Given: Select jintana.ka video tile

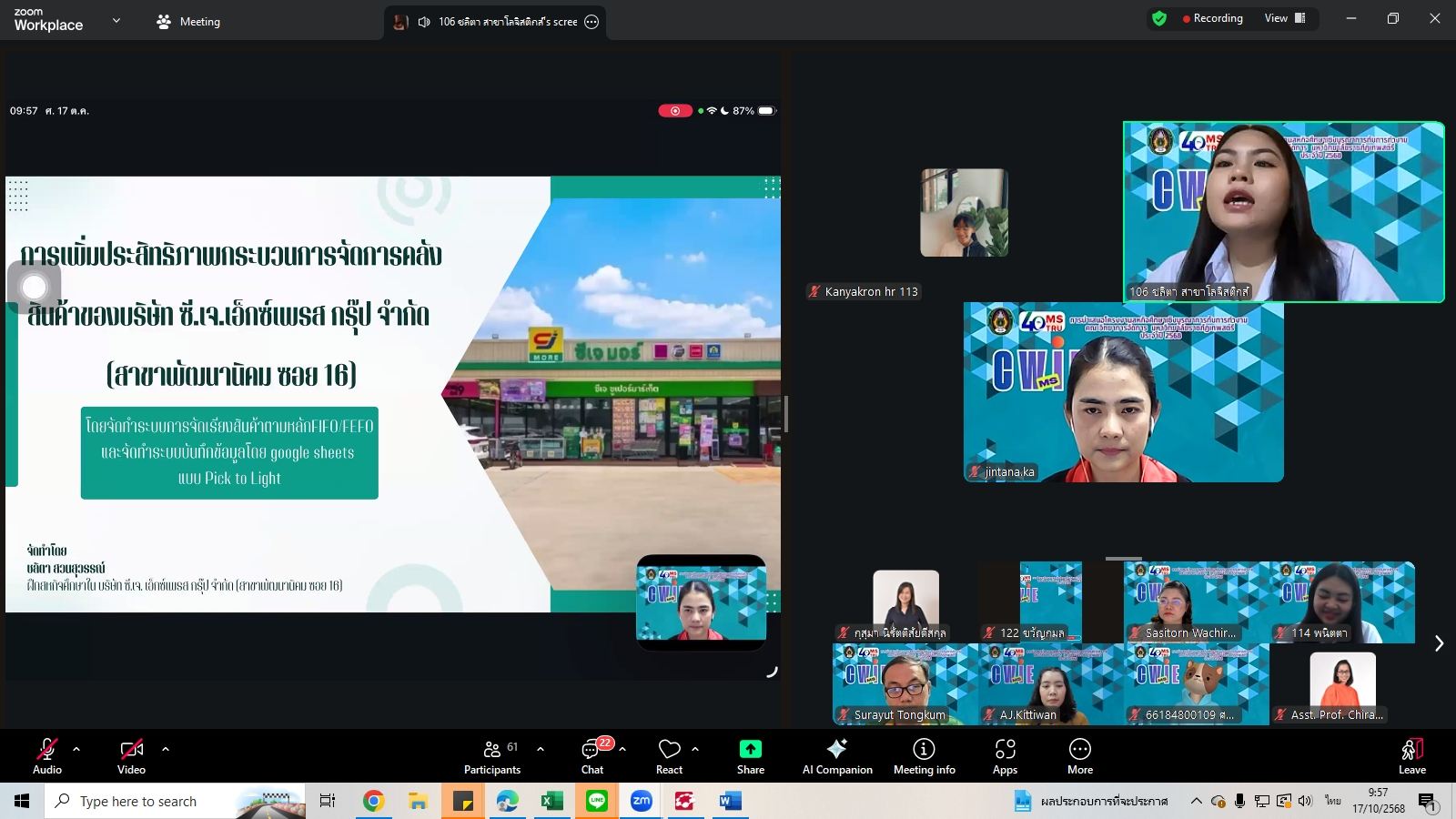Looking at the screenshot, I should (x=1123, y=392).
